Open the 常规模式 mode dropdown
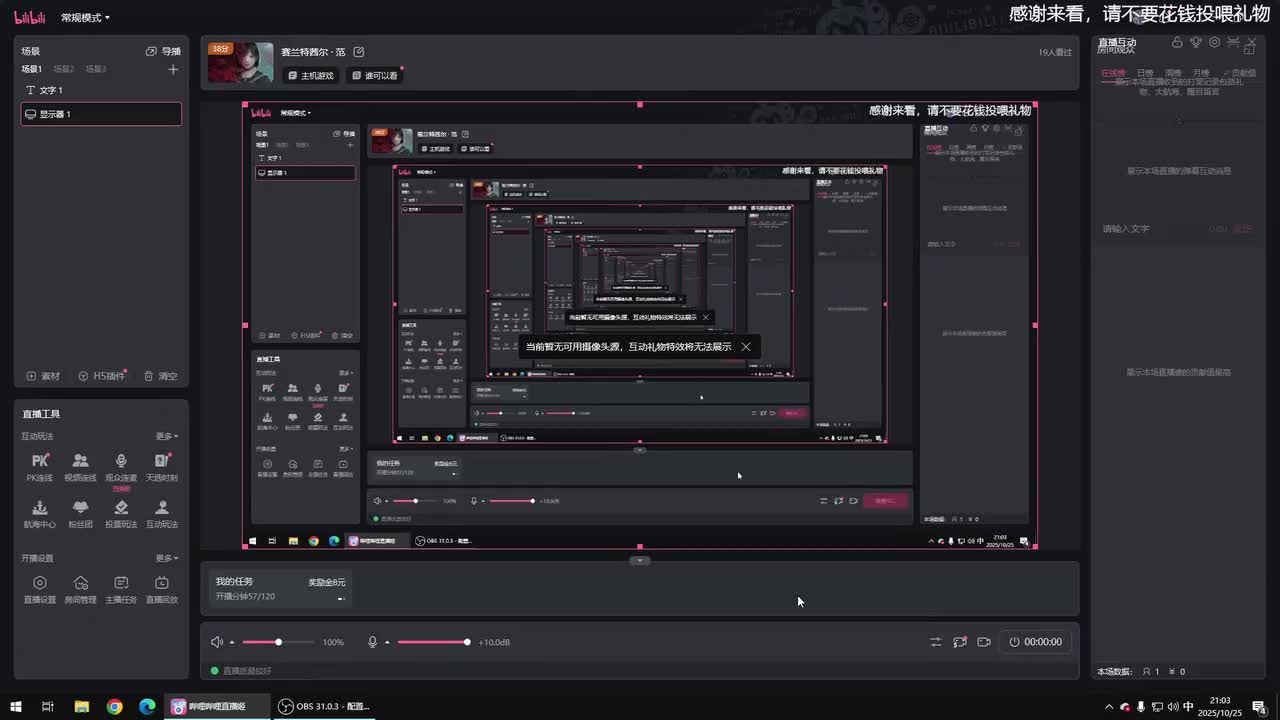Screen dimensions: 1280x720 tap(85, 18)
